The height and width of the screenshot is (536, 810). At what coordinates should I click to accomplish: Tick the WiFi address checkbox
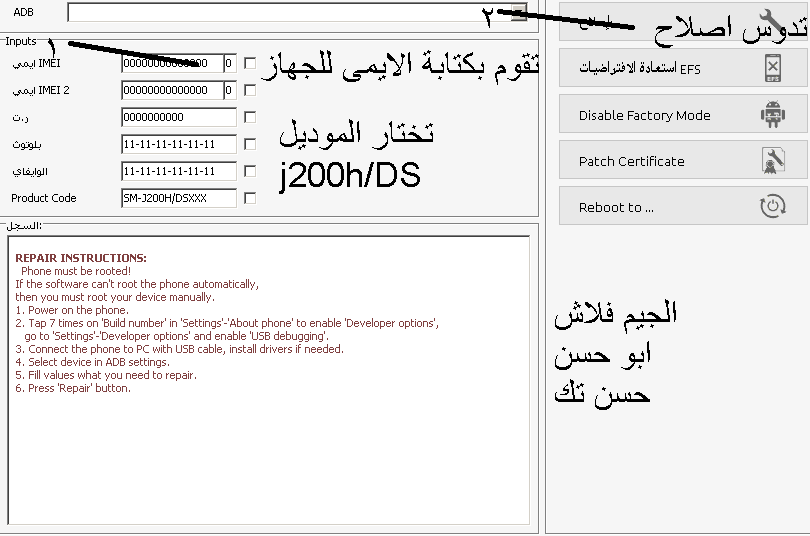pyautogui.click(x=250, y=171)
